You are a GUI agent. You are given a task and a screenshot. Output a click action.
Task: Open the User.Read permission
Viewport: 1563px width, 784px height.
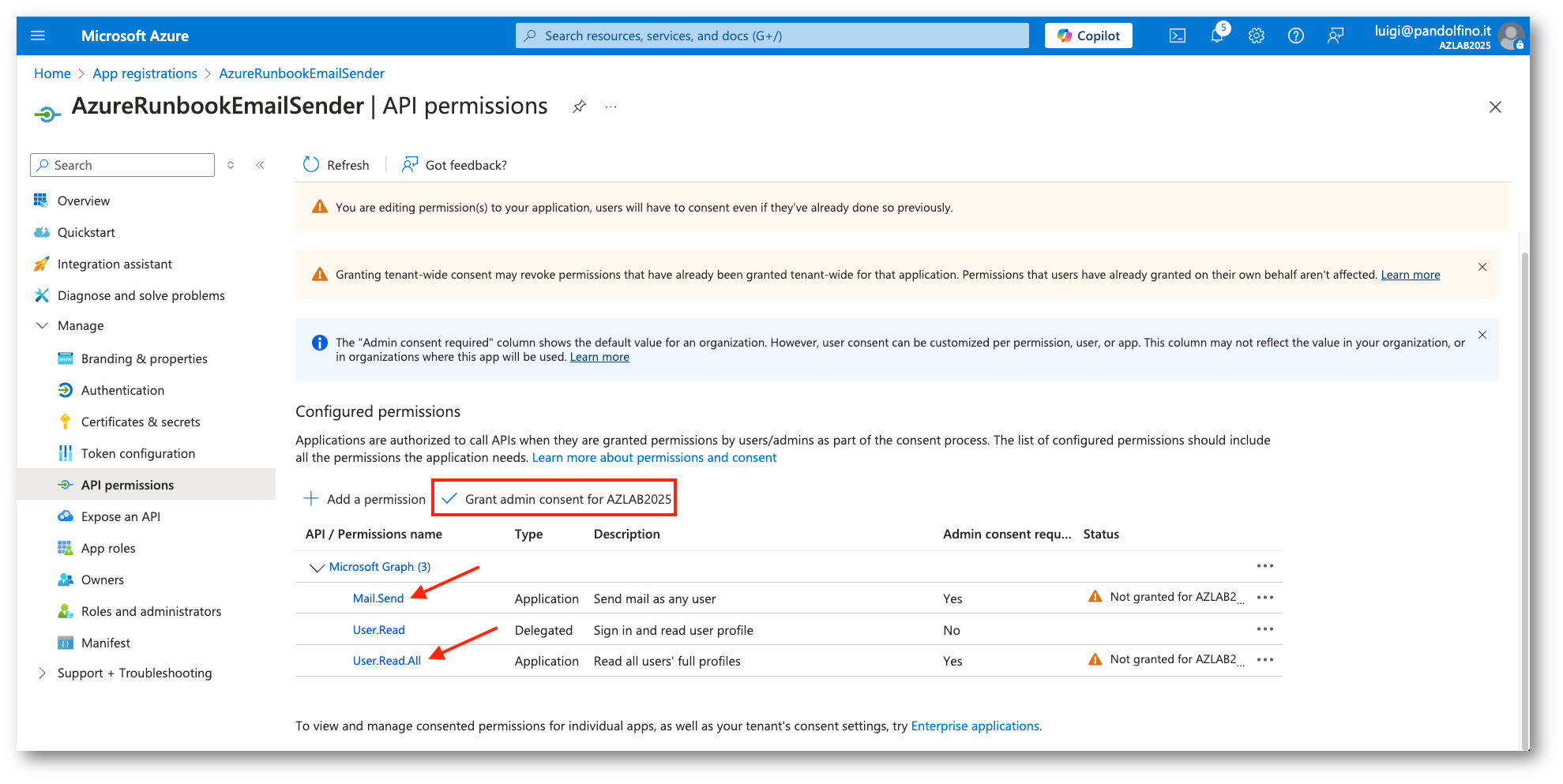(x=378, y=630)
